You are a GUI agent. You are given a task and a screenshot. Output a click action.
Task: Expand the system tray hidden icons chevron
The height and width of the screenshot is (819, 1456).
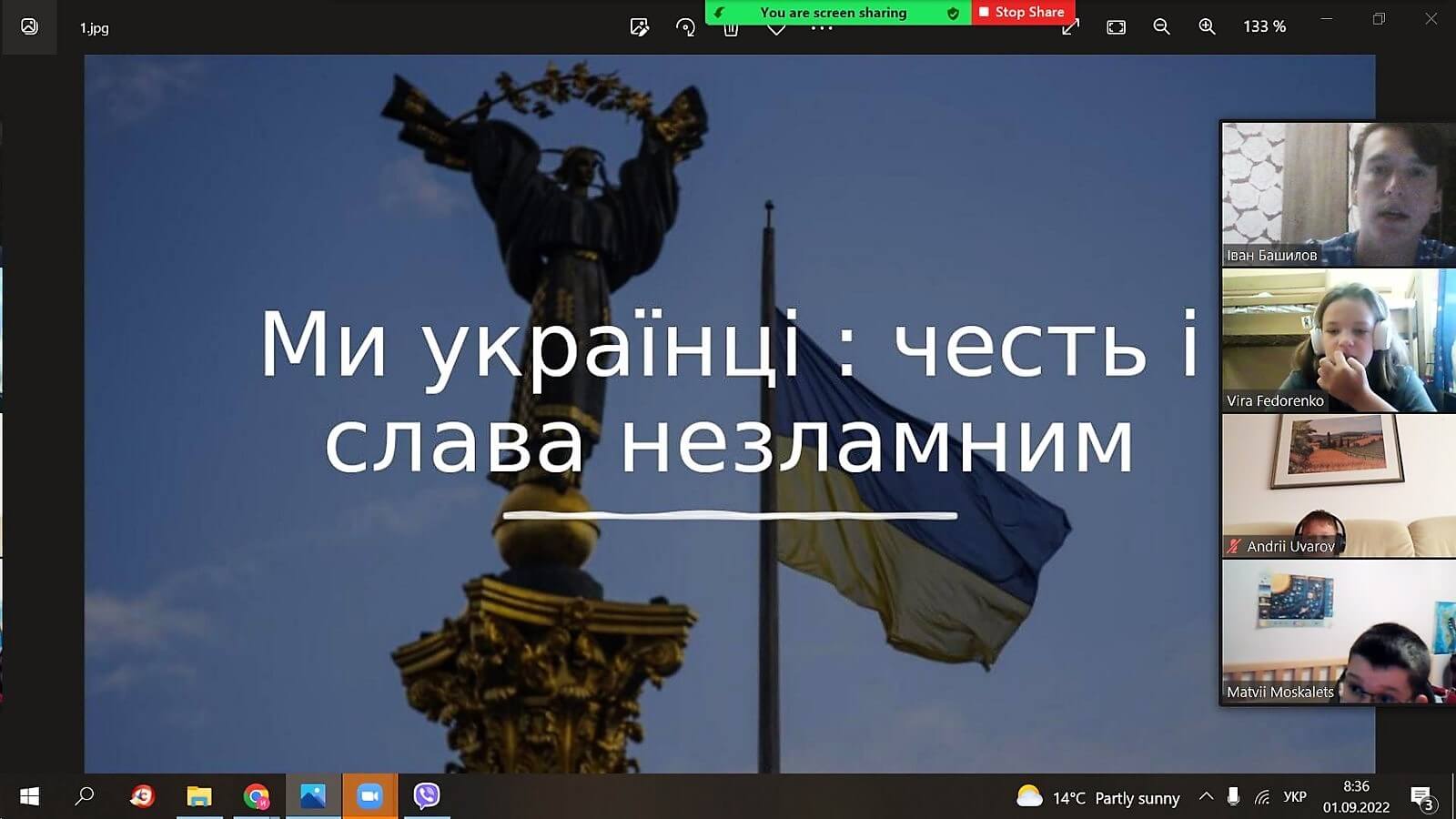1206,797
